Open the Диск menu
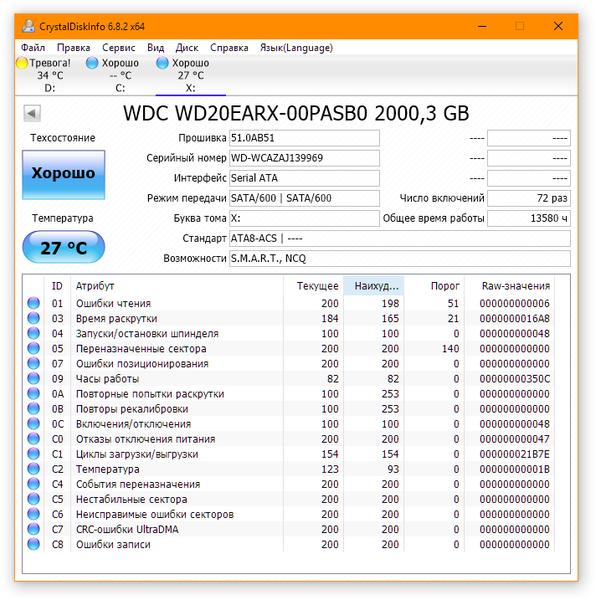This screenshot has height=600, width=596. 187,48
